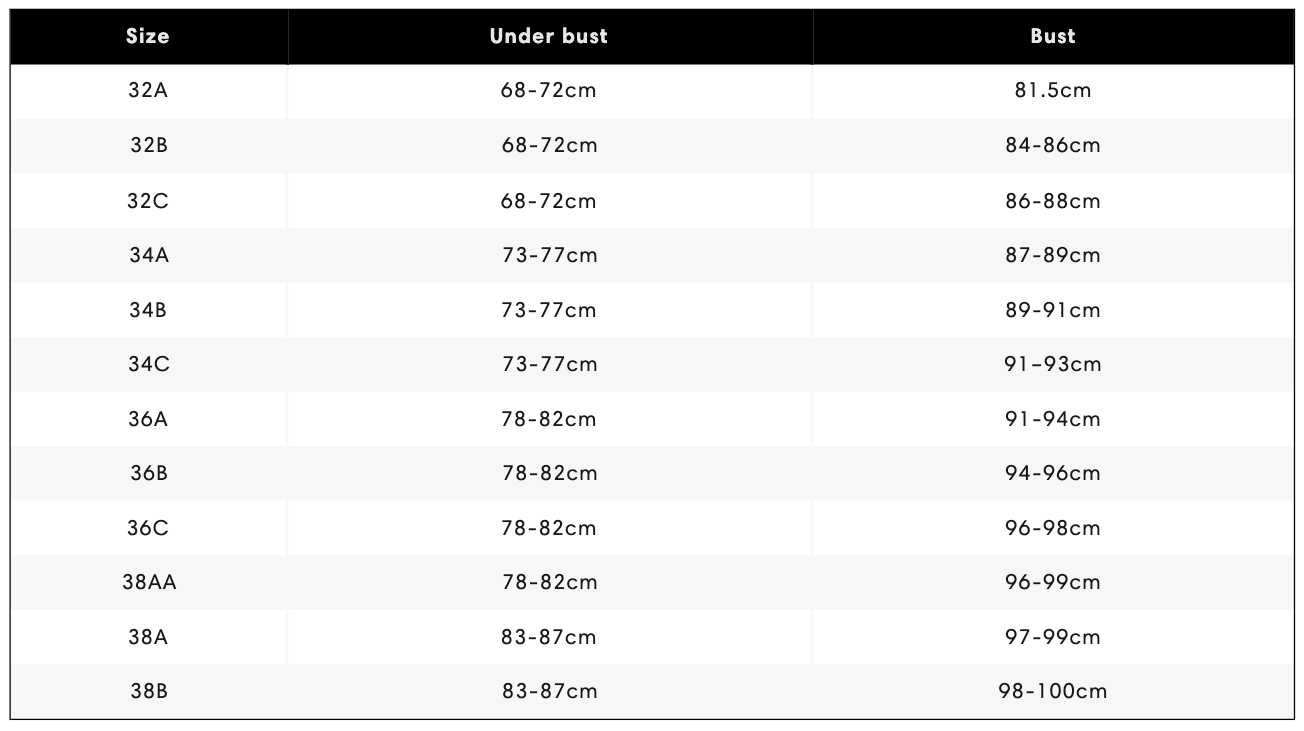
Task: Select the 36A size cell
Action: click(x=148, y=419)
